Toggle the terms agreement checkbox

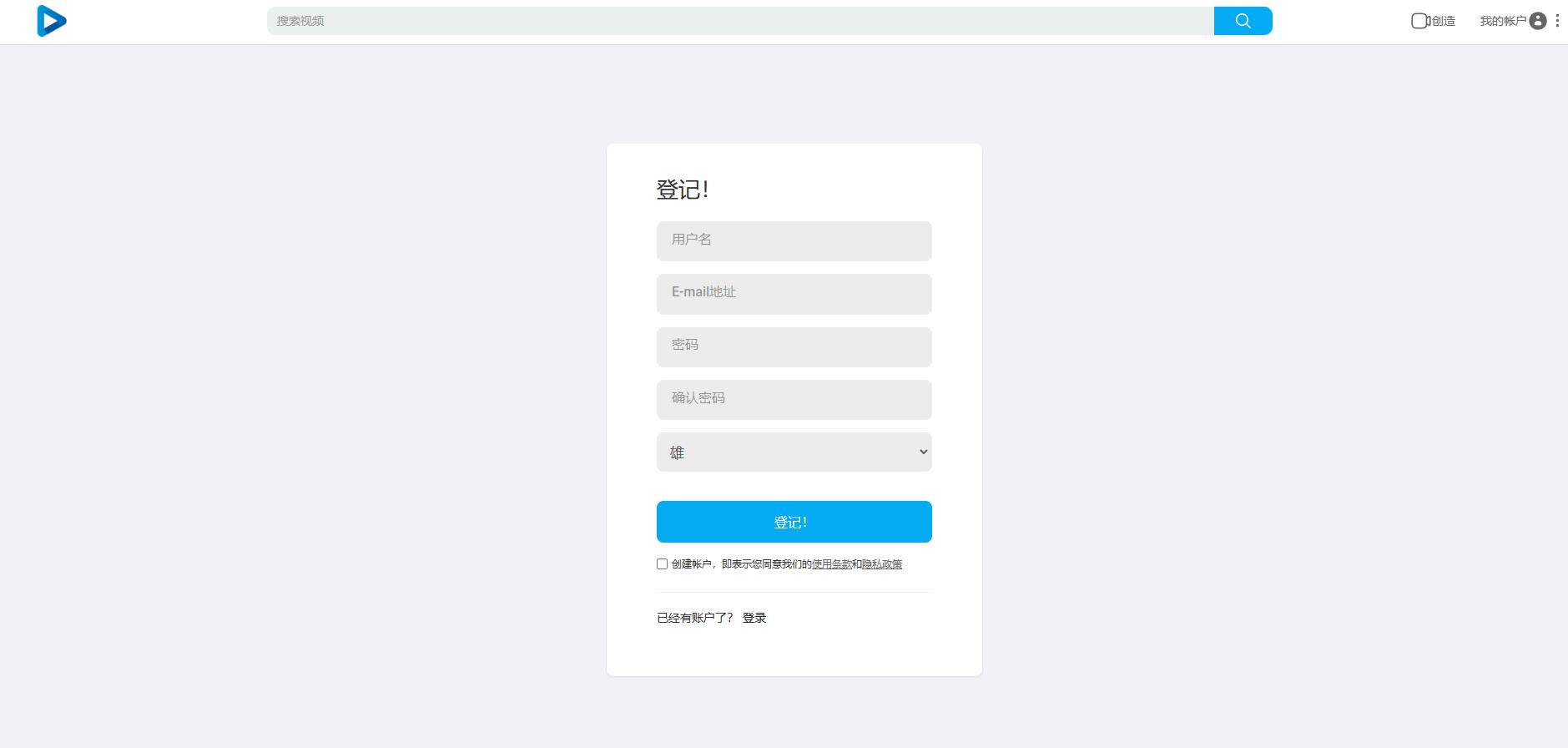662,564
